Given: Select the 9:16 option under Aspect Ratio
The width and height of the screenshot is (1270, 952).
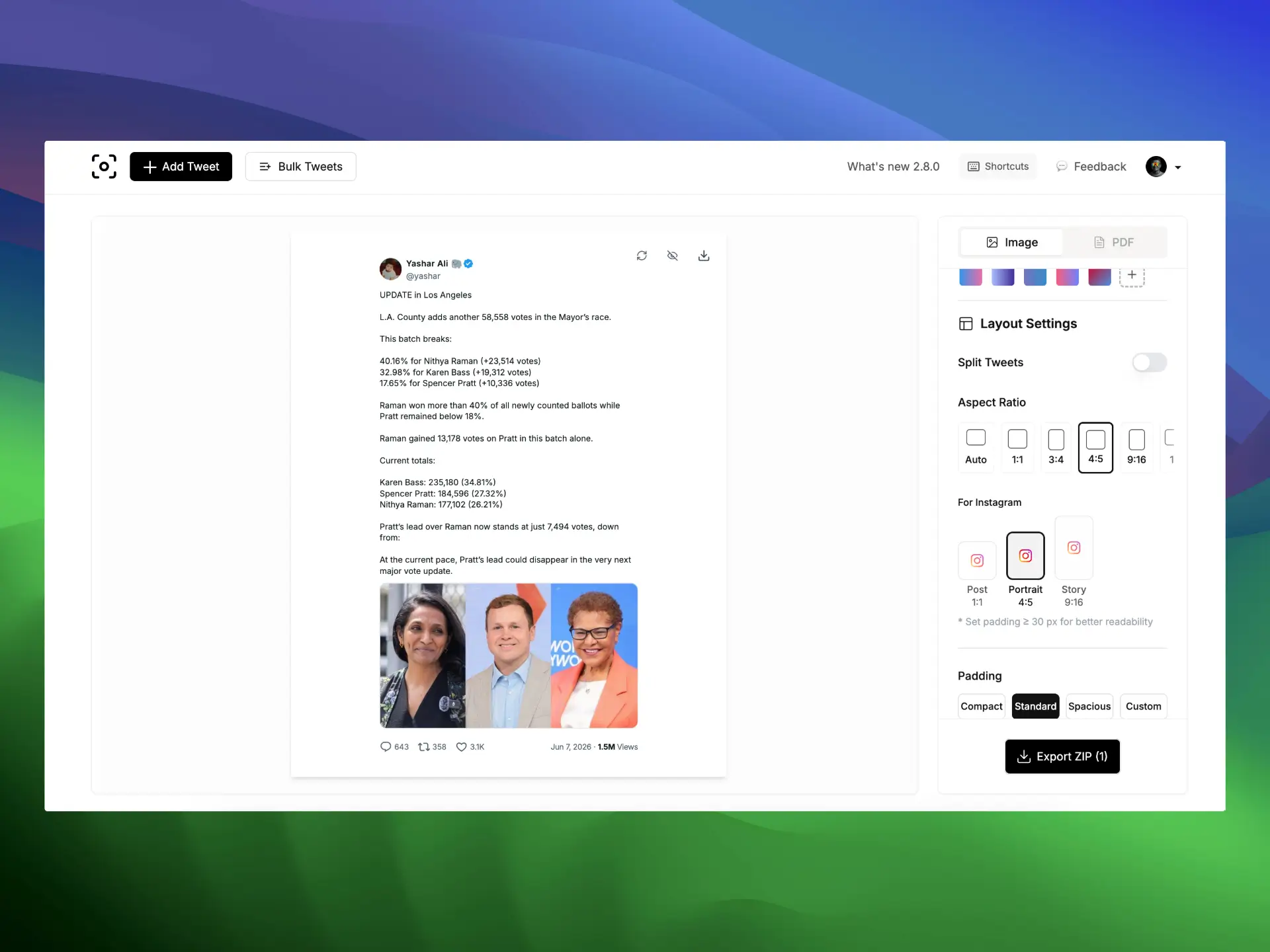Looking at the screenshot, I should (x=1136, y=448).
